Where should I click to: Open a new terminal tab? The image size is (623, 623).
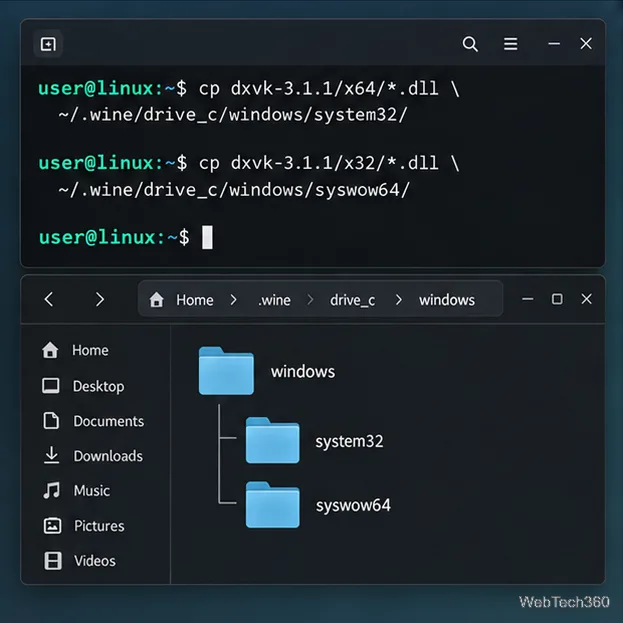(x=48, y=44)
